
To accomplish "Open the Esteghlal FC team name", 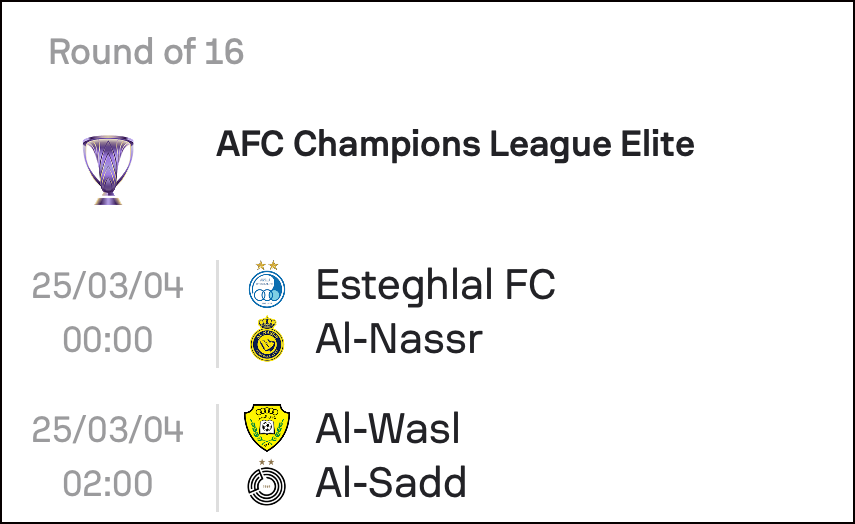I will (x=435, y=285).
